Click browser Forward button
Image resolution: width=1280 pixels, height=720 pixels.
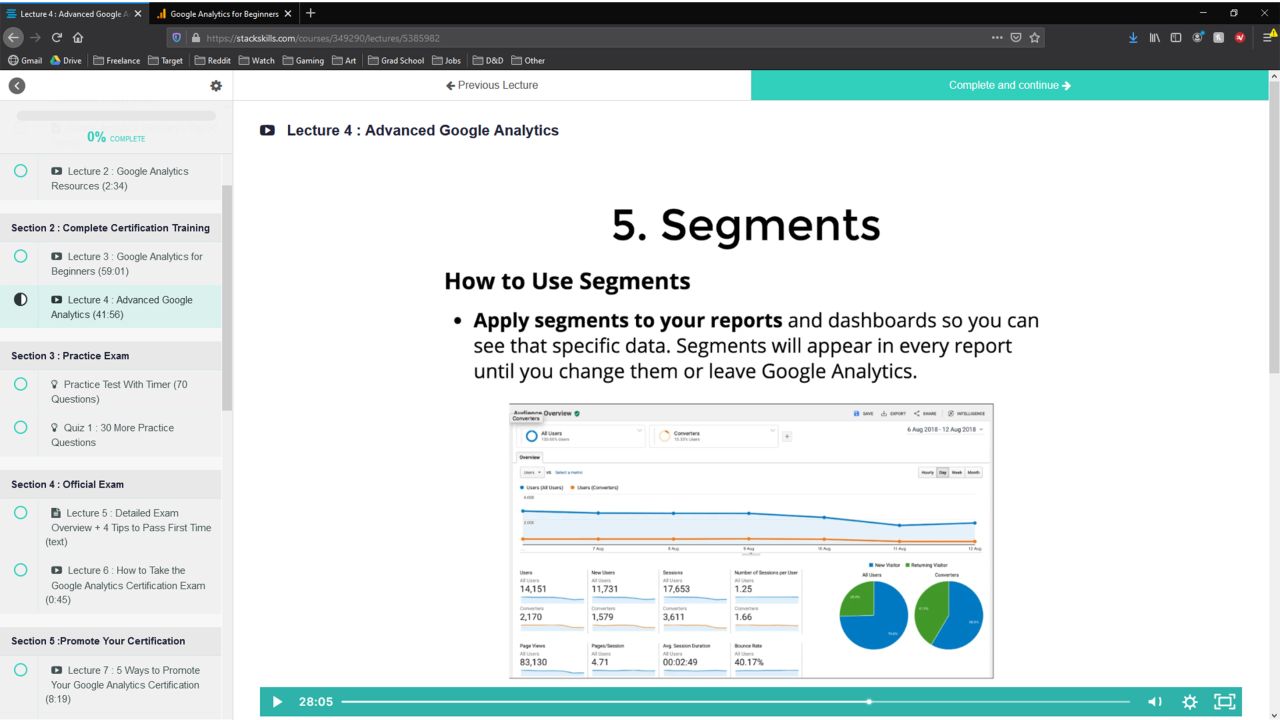pyautogui.click(x=35, y=37)
